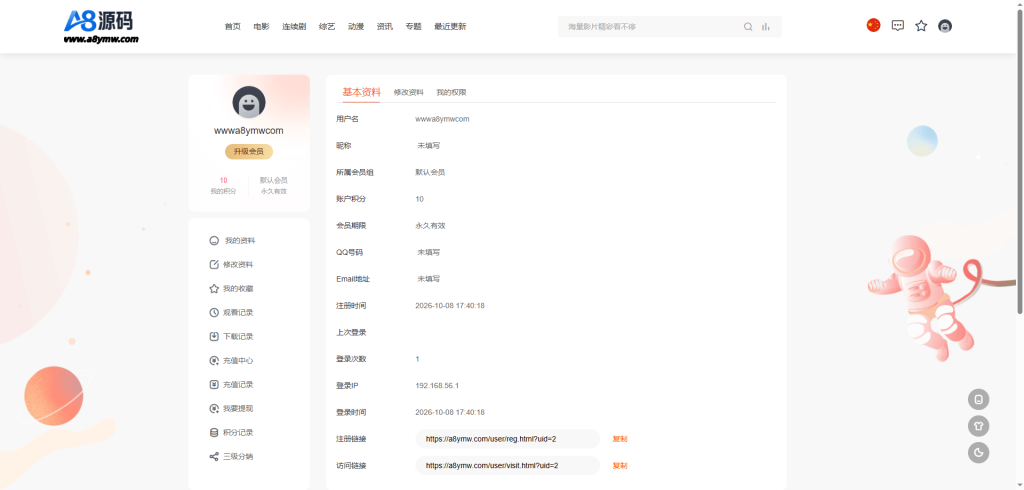Image resolution: width=1024 pixels, height=490 pixels.
Task: Toggle dark mode moon icon
Action: pos(978,453)
